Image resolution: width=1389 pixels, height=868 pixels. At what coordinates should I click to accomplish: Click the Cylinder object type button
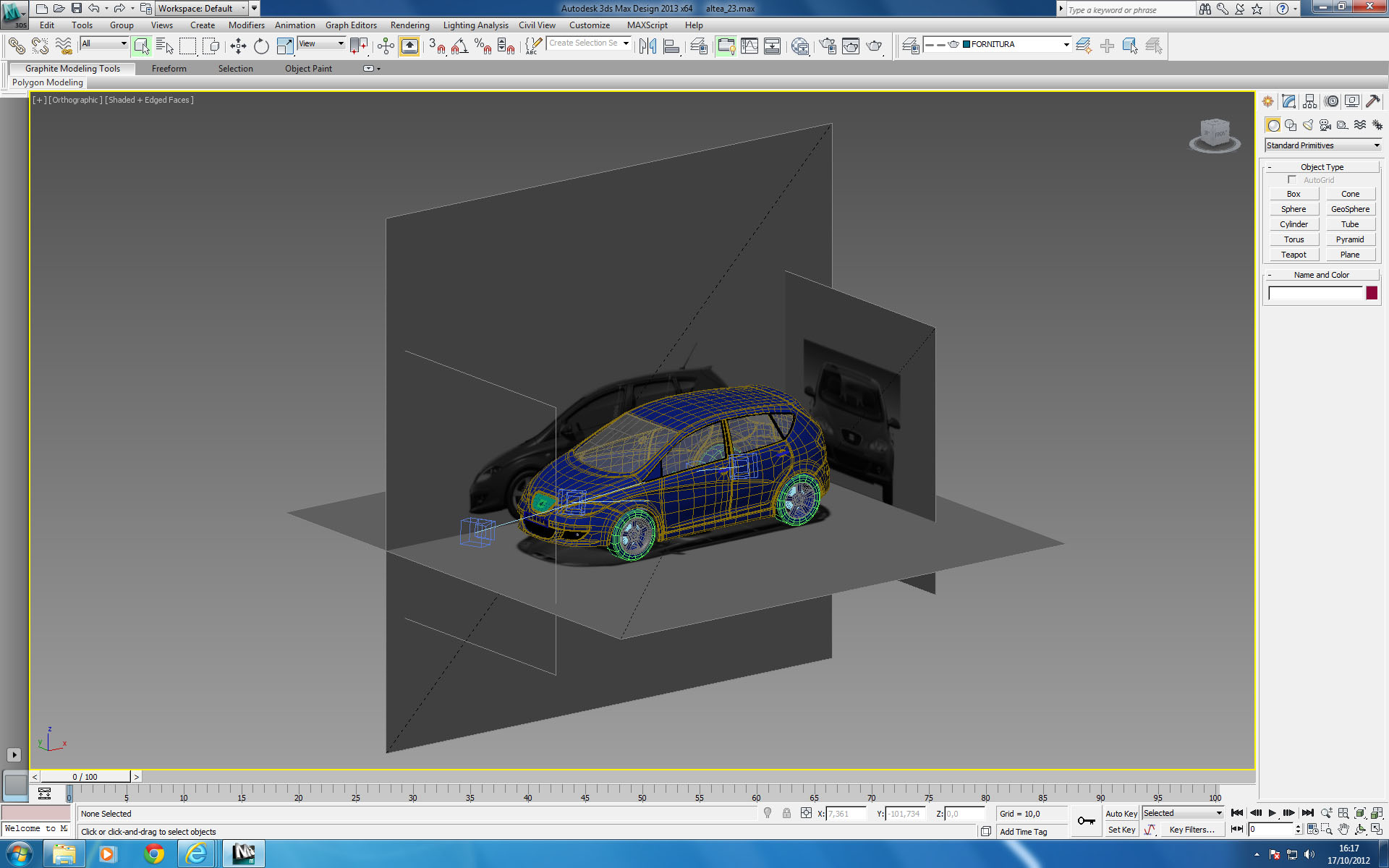1294,224
